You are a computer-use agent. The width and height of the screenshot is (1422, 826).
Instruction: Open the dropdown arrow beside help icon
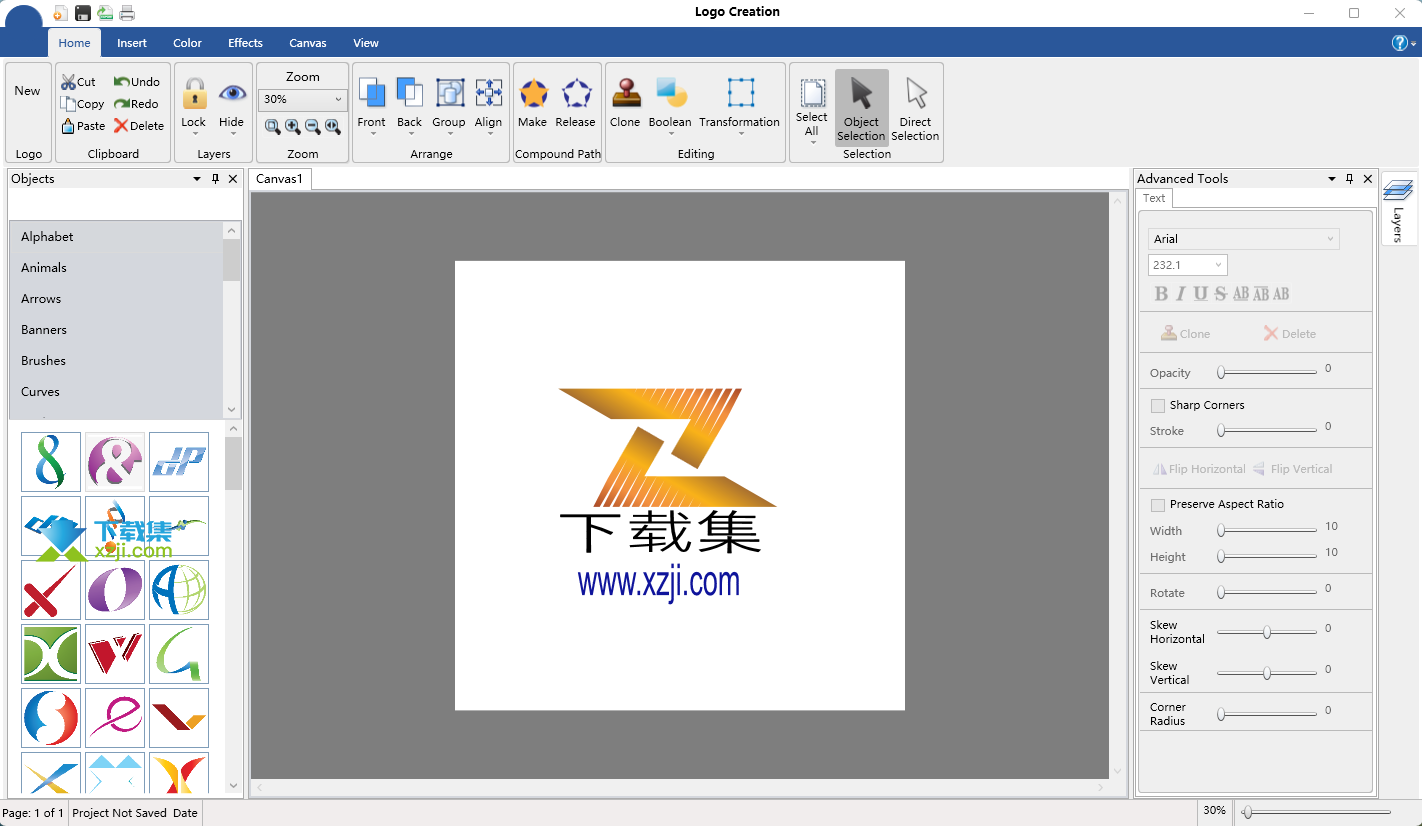1414,45
